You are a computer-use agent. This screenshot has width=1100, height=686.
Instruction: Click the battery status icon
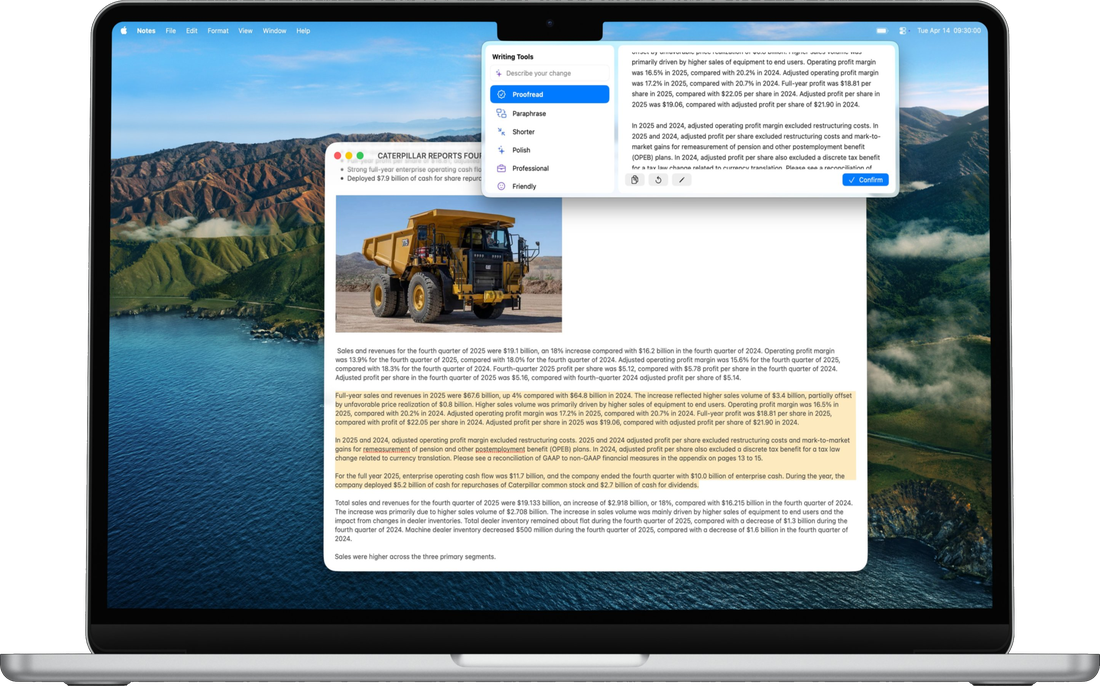pyautogui.click(x=882, y=31)
